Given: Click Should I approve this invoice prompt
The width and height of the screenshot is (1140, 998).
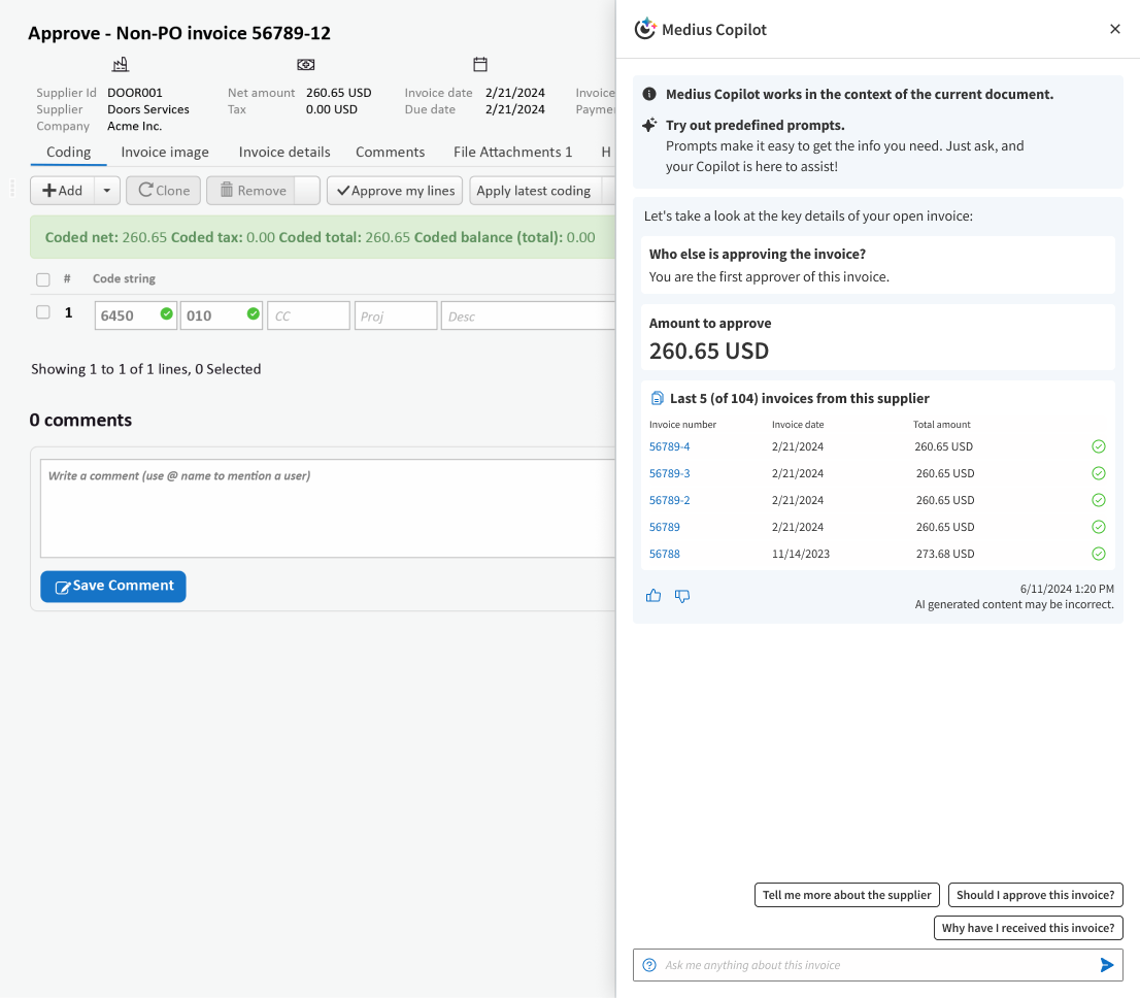Looking at the screenshot, I should point(1035,895).
